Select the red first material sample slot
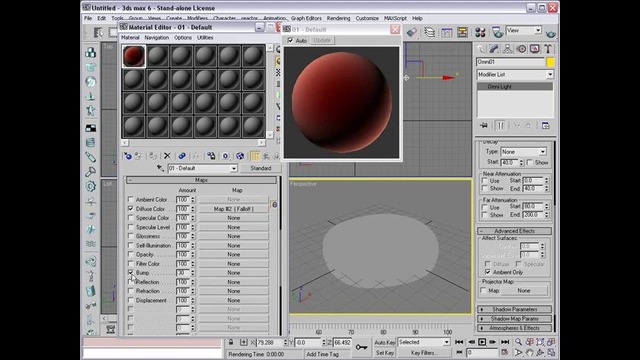 pyautogui.click(x=134, y=56)
